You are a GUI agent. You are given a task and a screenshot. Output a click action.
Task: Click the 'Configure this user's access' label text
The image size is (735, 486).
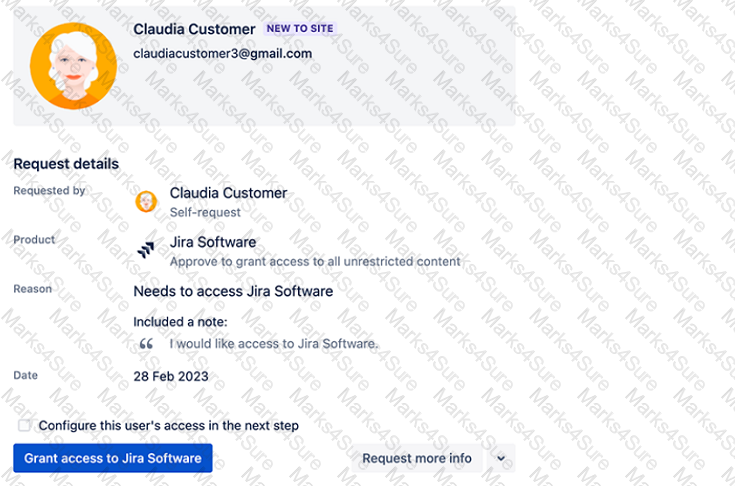point(168,425)
